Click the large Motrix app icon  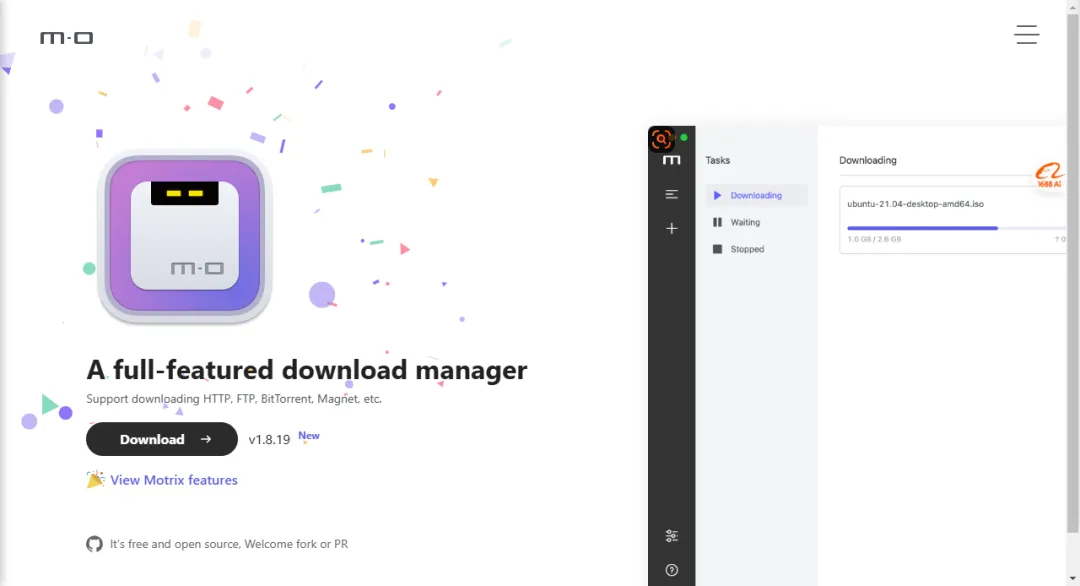[x=185, y=238]
